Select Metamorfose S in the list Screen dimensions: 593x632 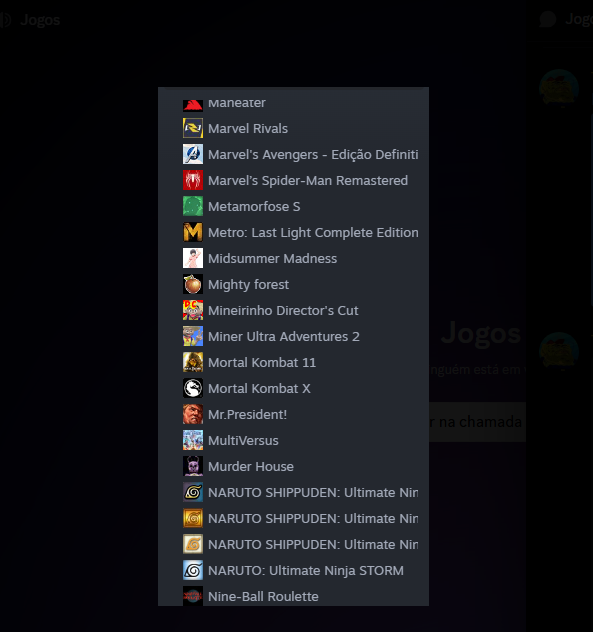click(254, 207)
